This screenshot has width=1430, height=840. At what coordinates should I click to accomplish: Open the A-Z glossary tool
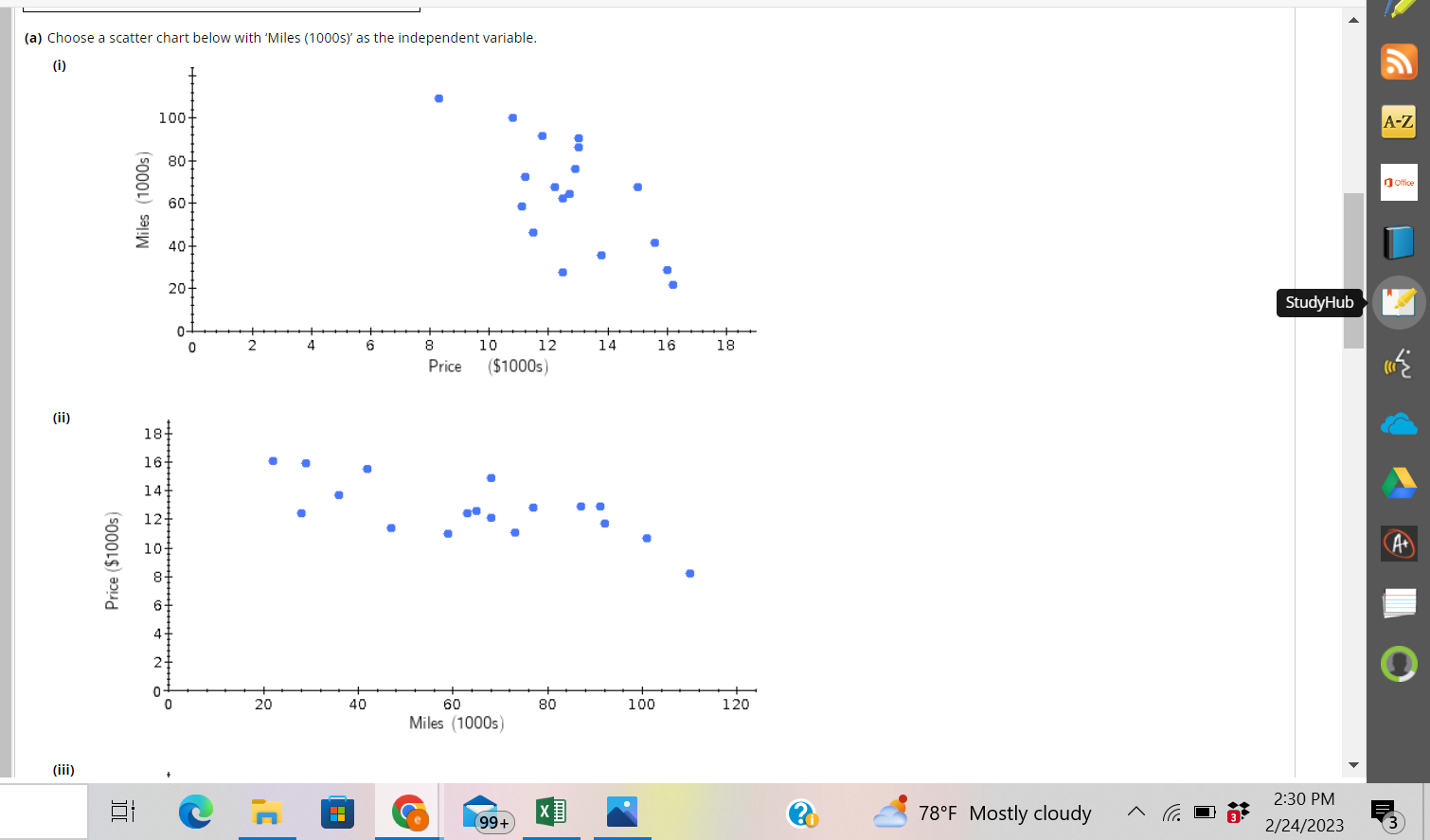(x=1399, y=121)
